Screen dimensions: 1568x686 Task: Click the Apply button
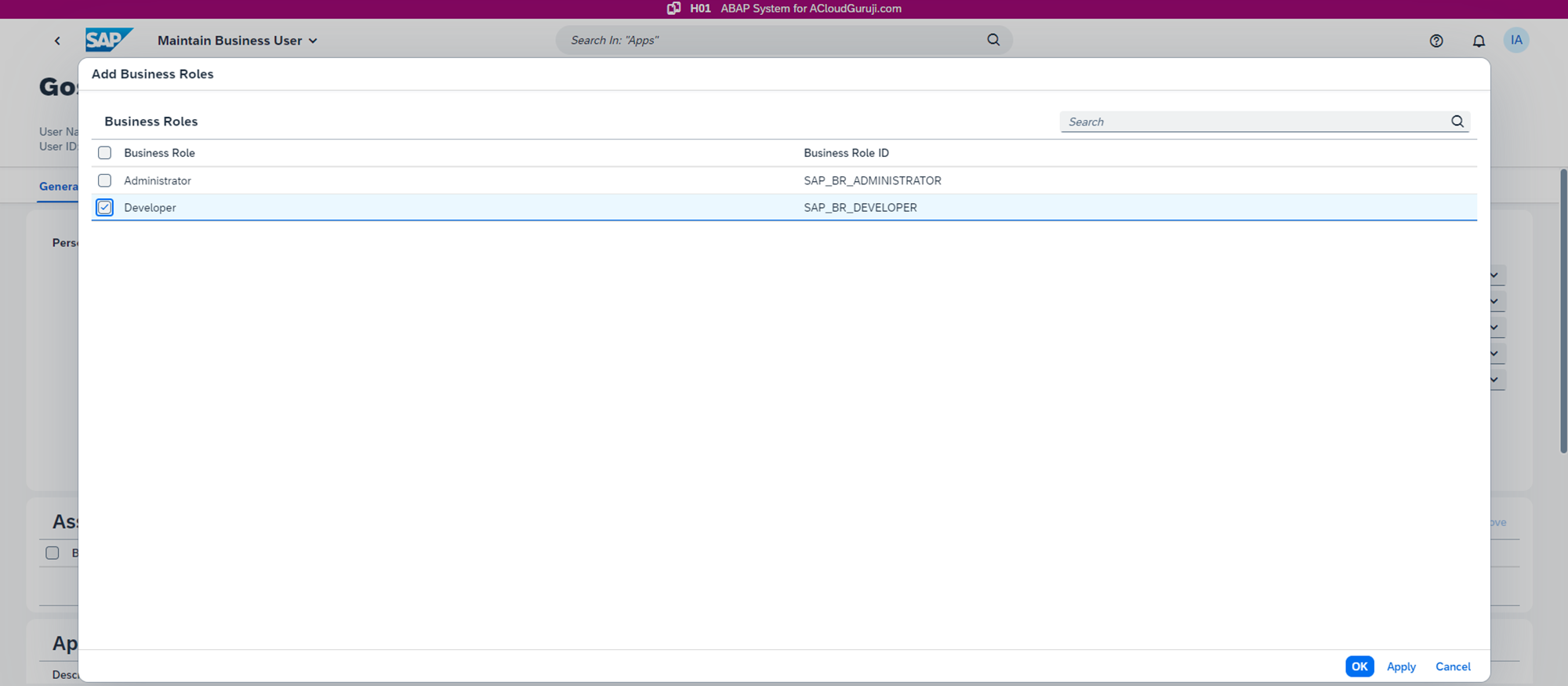click(x=1400, y=666)
